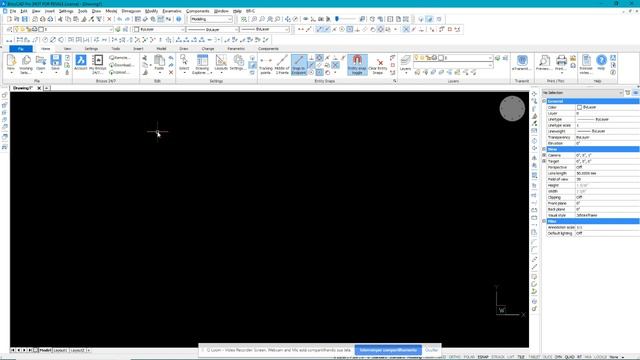The image size is (640, 360).
Task: Open the ByLayer lineweight dropdown in toolbar
Action: pos(264,29)
